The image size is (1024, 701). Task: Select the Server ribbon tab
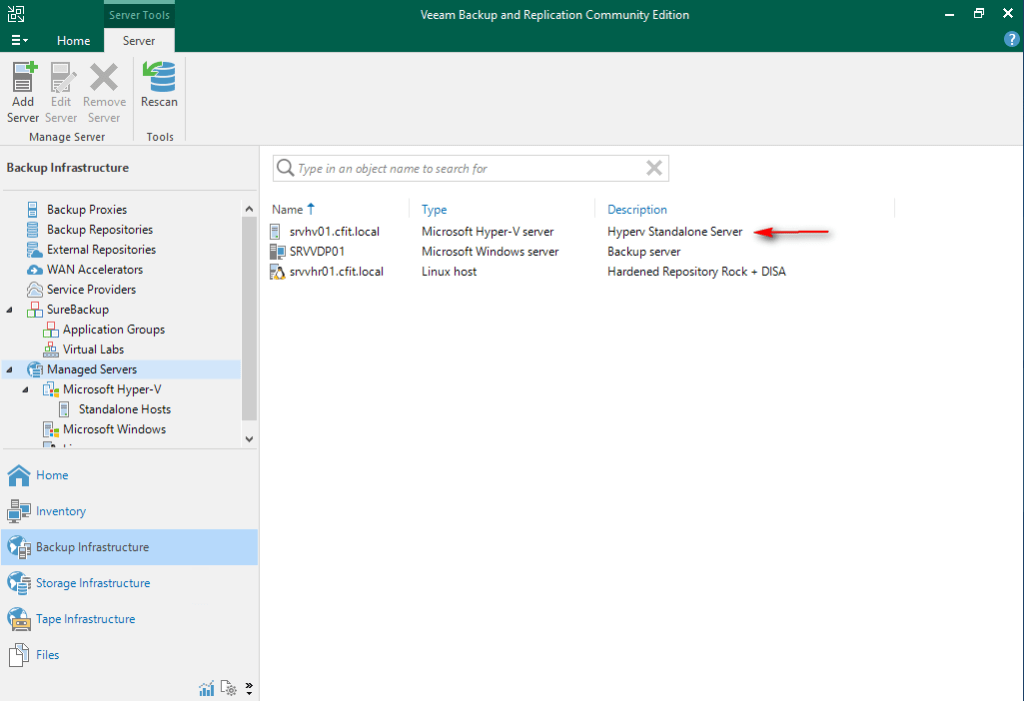[x=139, y=41]
